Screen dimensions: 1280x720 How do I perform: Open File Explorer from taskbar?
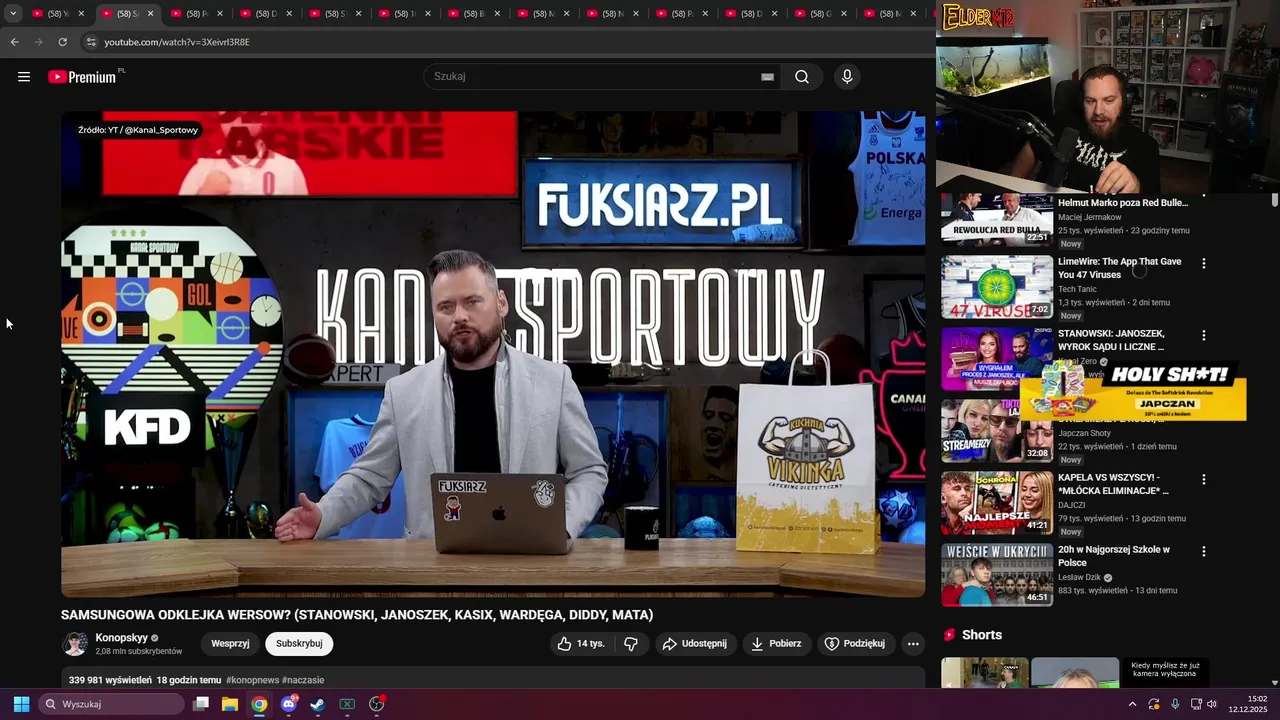tap(230, 704)
